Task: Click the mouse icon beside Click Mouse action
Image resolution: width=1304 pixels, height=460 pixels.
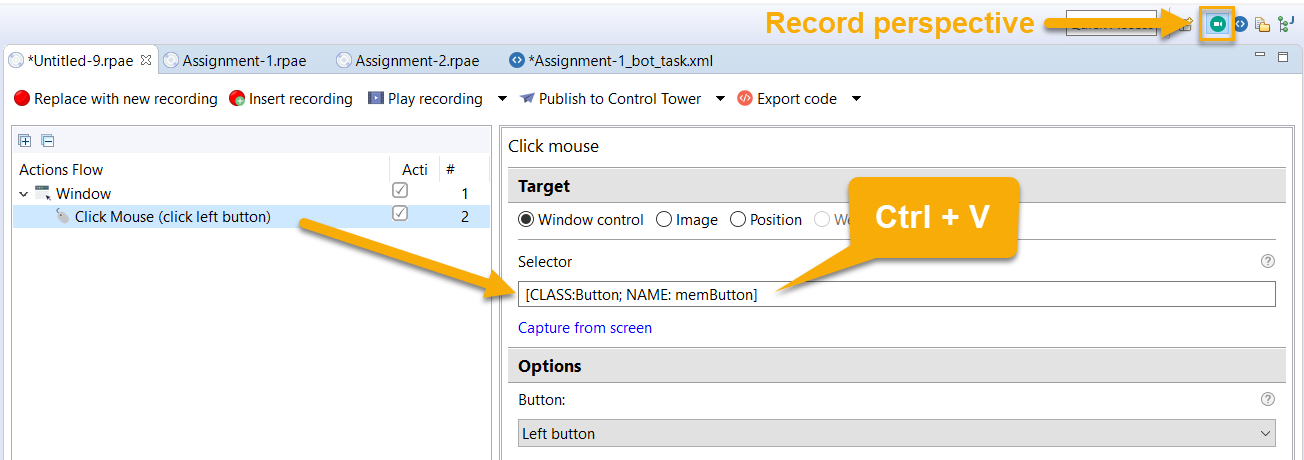Action: 63,216
